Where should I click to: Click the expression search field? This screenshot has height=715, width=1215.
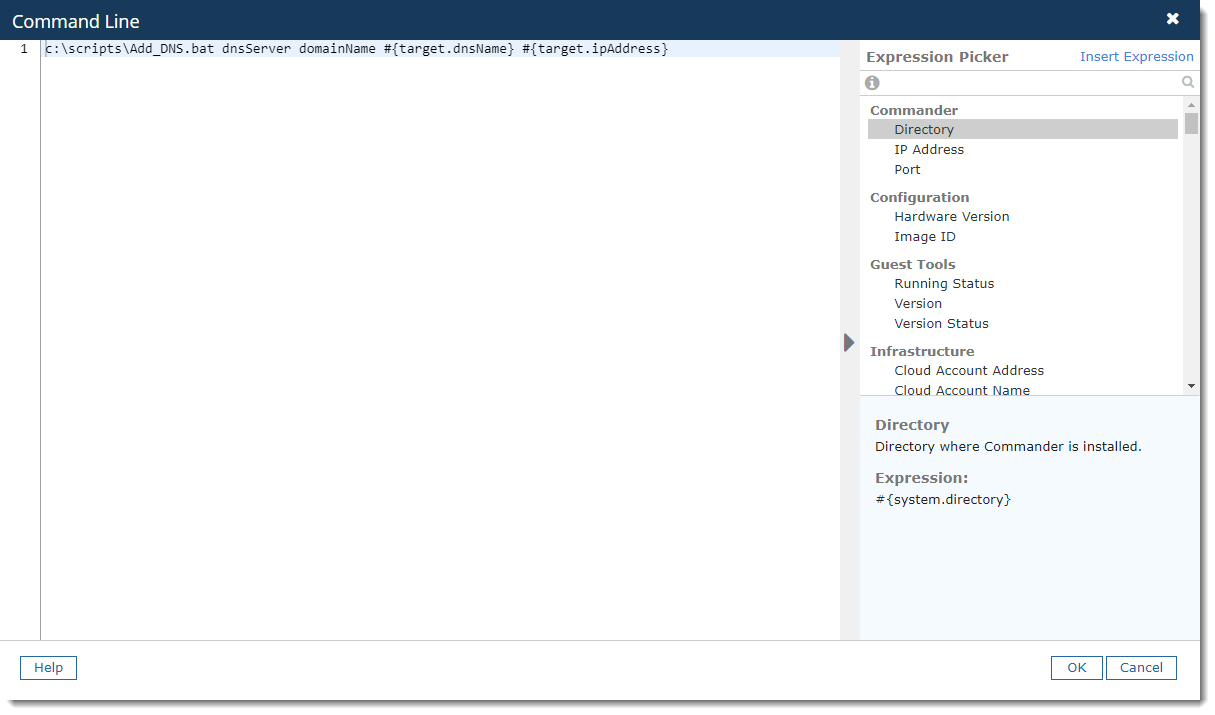coord(1030,83)
